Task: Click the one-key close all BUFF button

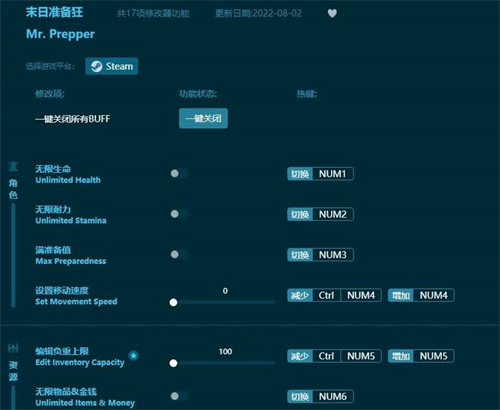Action: (203, 118)
